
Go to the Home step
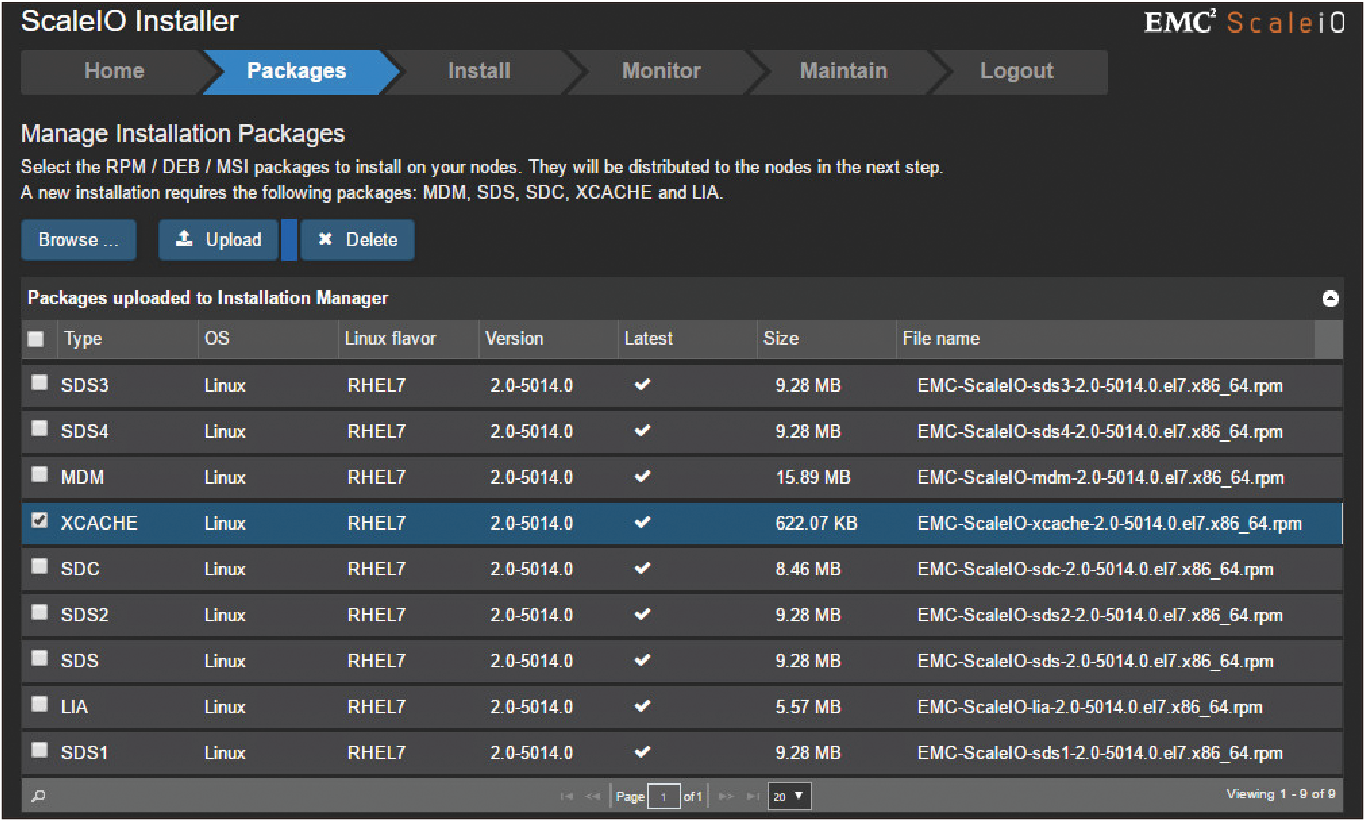click(114, 71)
